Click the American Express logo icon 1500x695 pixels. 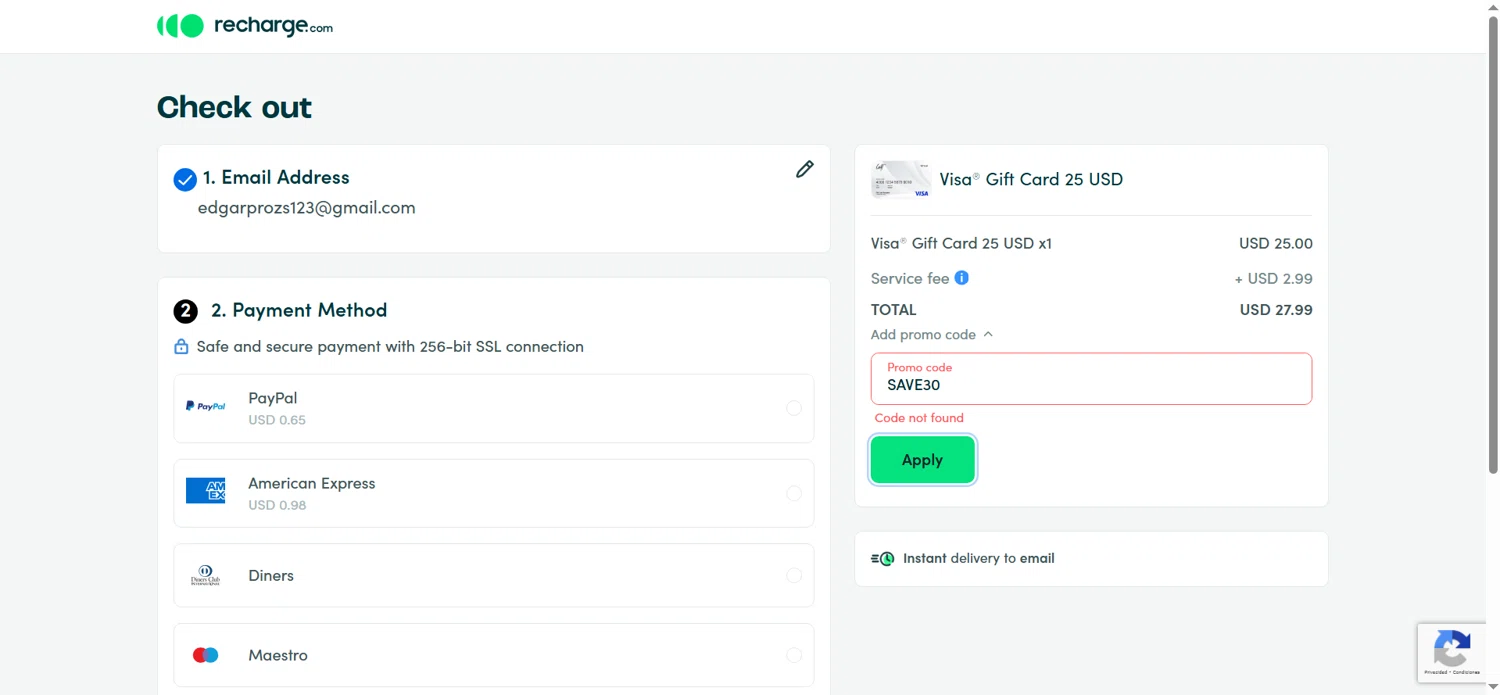coord(206,490)
